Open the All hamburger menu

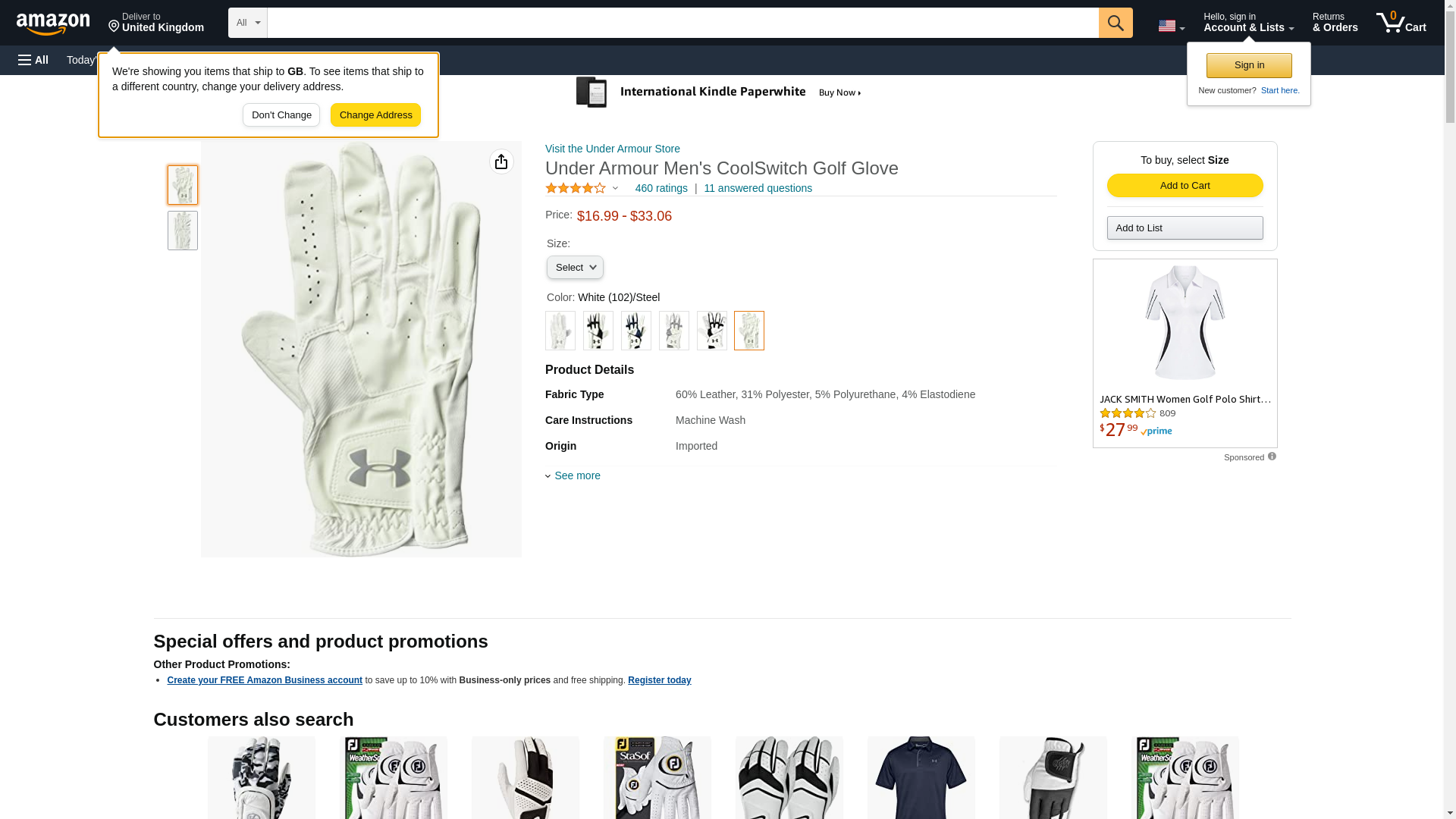click(33, 60)
